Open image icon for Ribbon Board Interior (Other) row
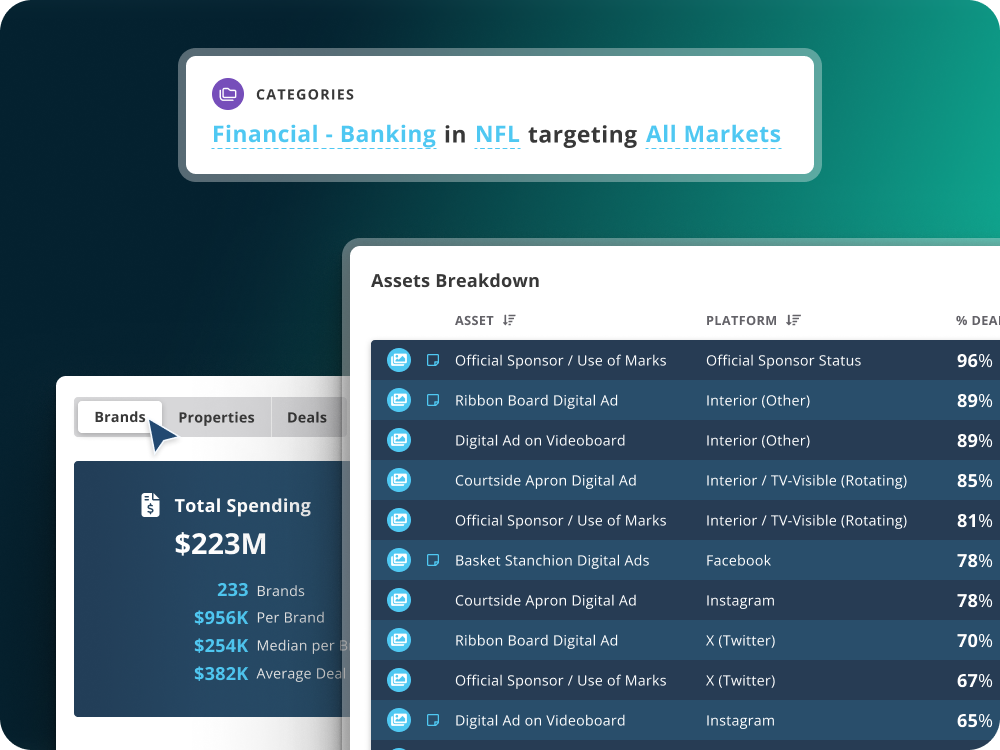This screenshot has height=750, width=1000. [x=399, y=401]
